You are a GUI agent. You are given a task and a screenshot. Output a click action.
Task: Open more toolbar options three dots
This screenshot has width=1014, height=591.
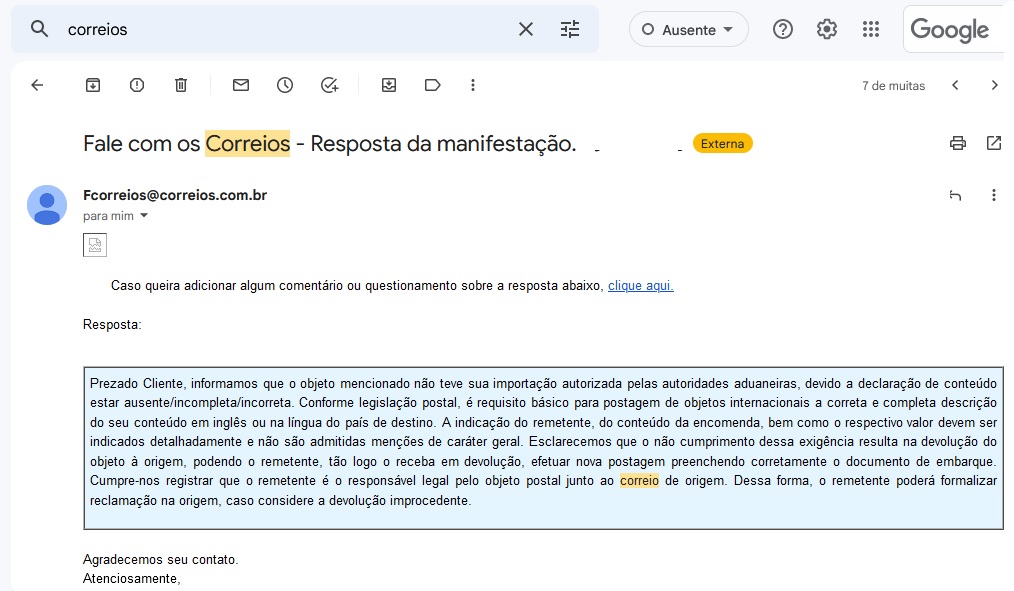click(473, 85)
